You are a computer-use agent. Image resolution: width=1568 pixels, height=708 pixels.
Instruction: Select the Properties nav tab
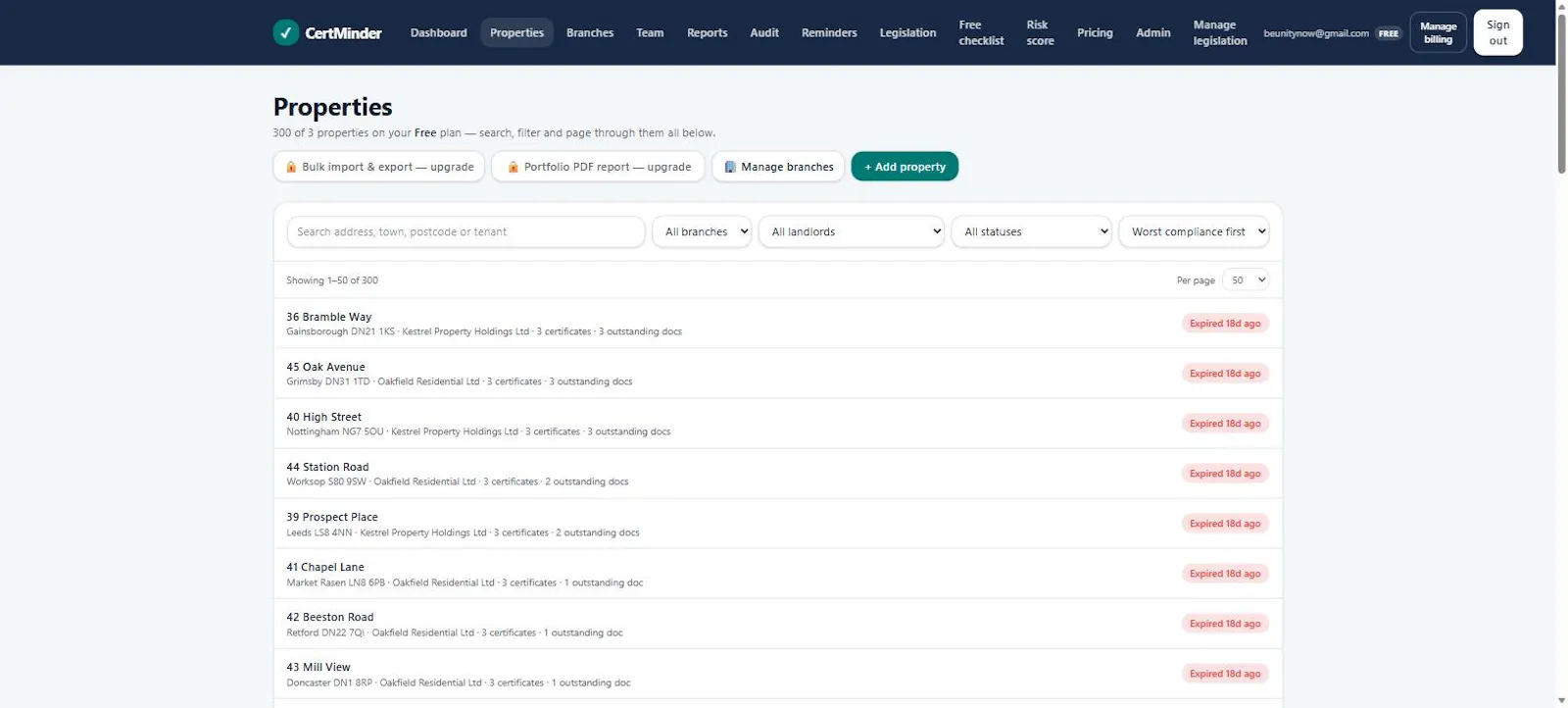pos(516,32)
